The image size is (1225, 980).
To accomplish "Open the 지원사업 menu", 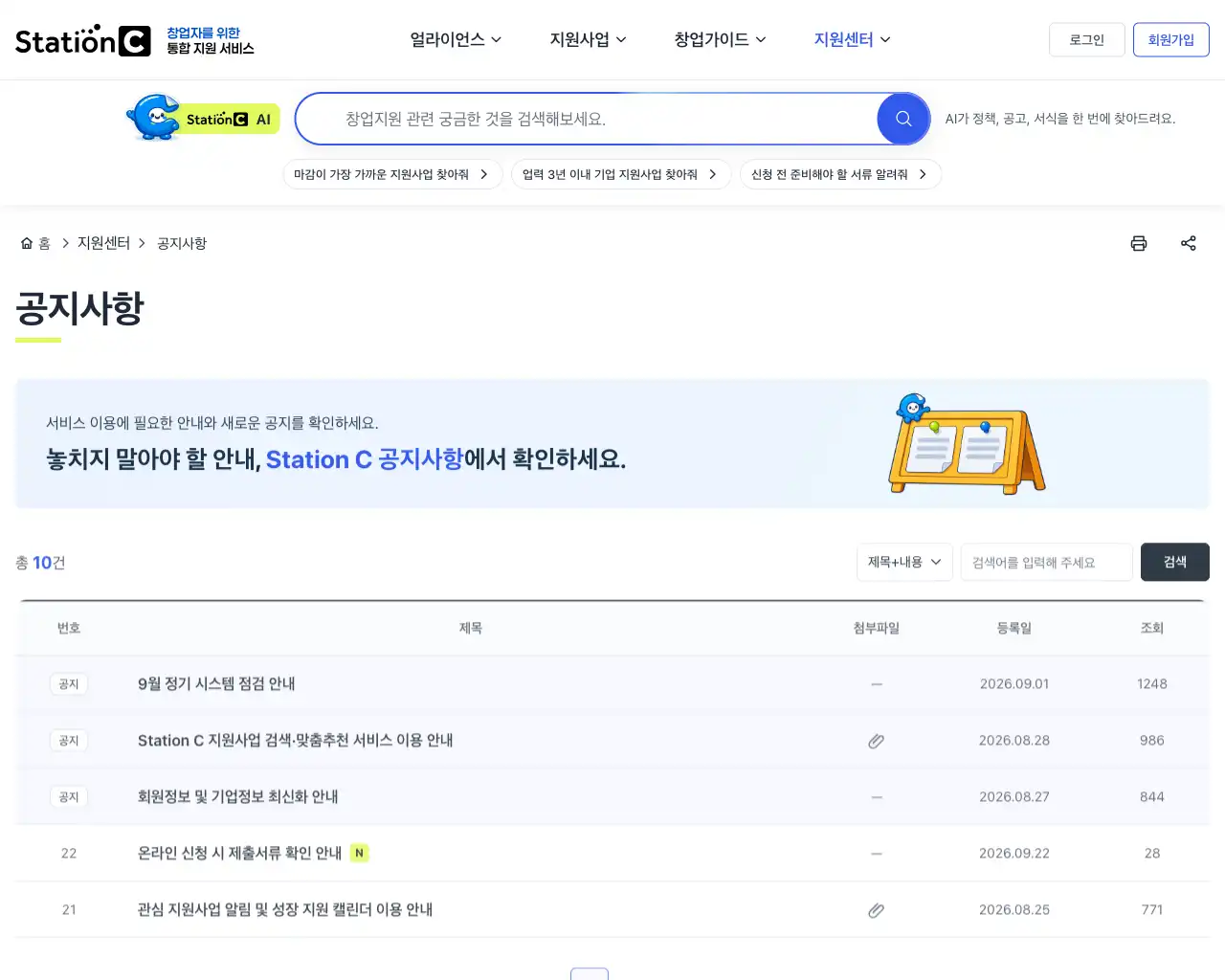I will (x=588, y=39).
